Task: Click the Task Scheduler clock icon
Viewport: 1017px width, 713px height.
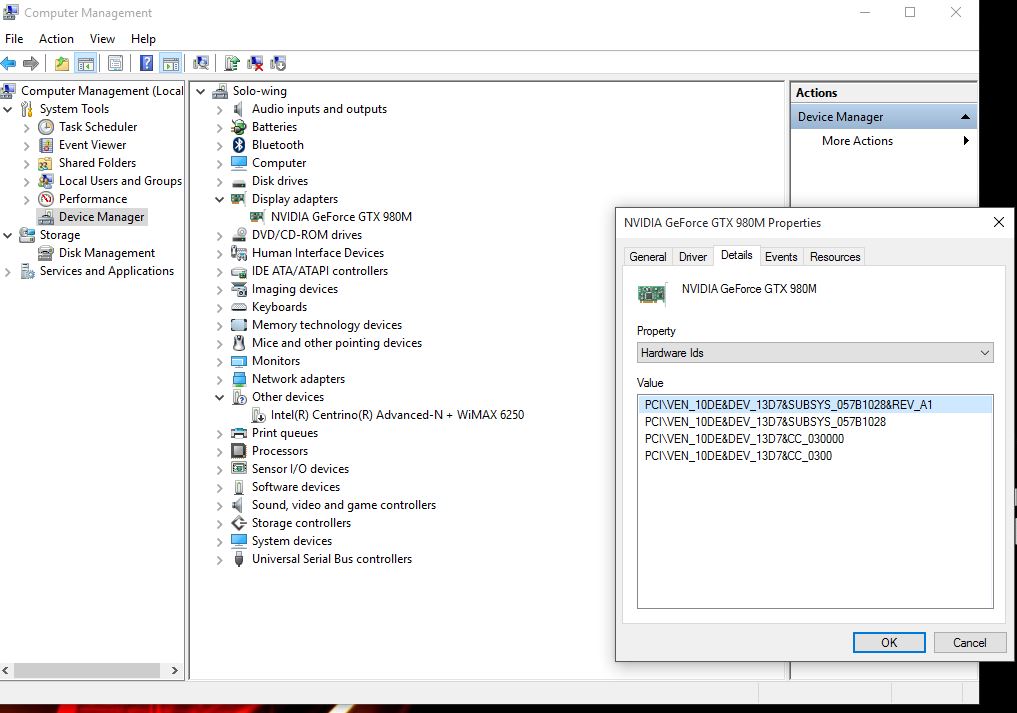Action: 45,127
